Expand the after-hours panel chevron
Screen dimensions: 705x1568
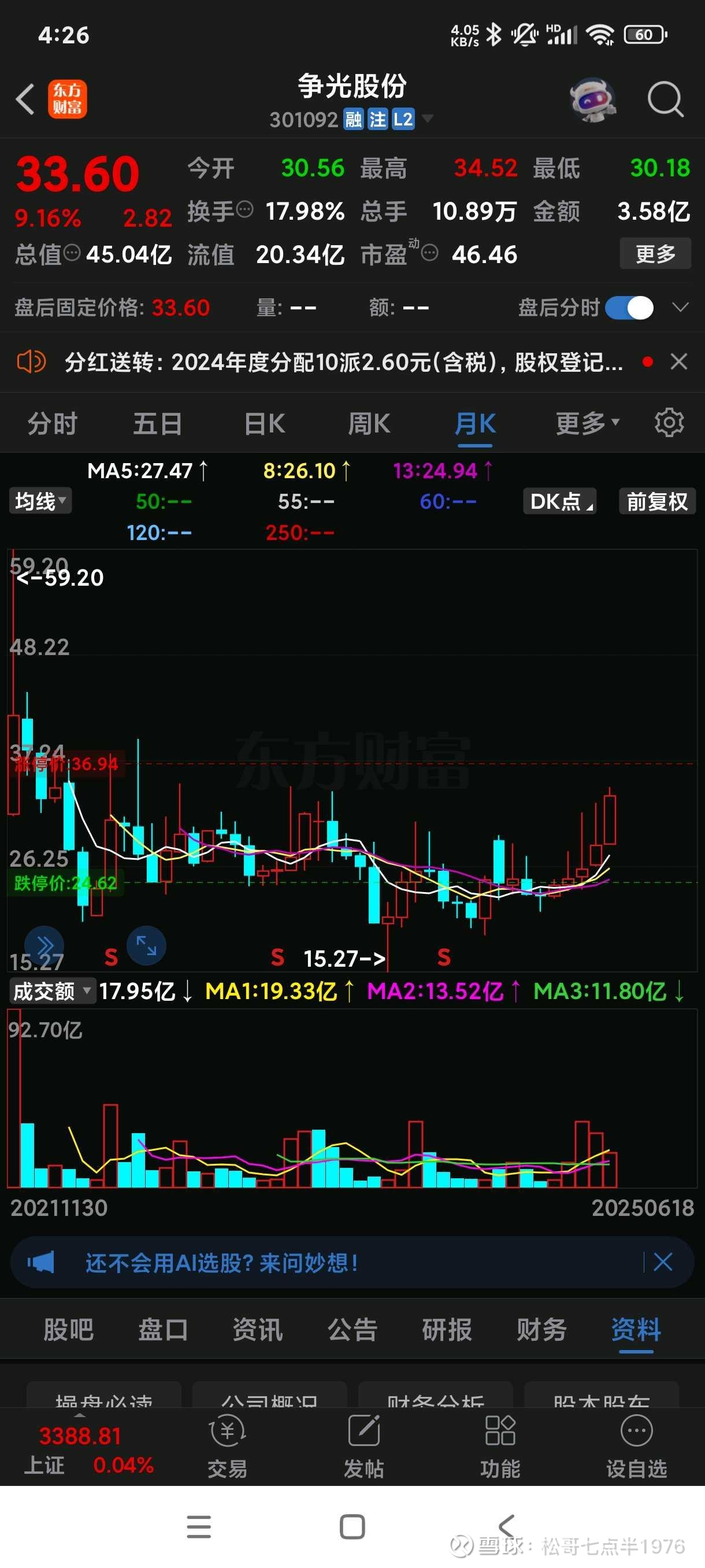[680, 308]
